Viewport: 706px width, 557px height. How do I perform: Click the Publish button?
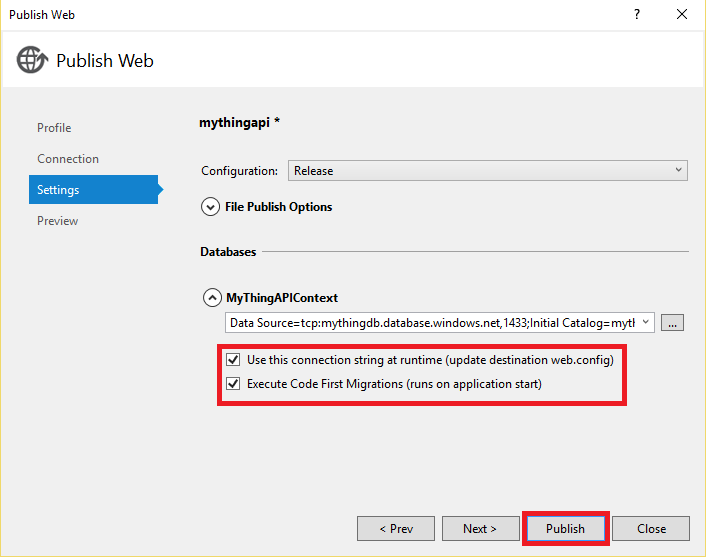pyautogui.click(x=565, y=528)
